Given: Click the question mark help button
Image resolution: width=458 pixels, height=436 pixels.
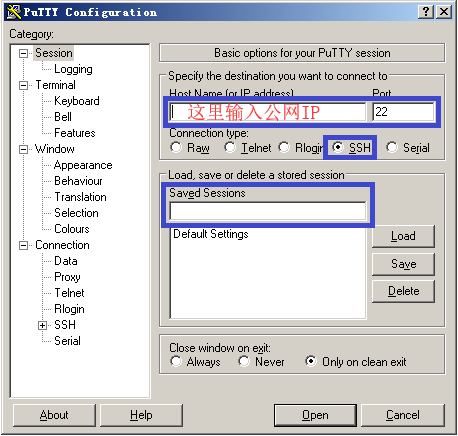Looking at the screenshot, I should [426, 12].
